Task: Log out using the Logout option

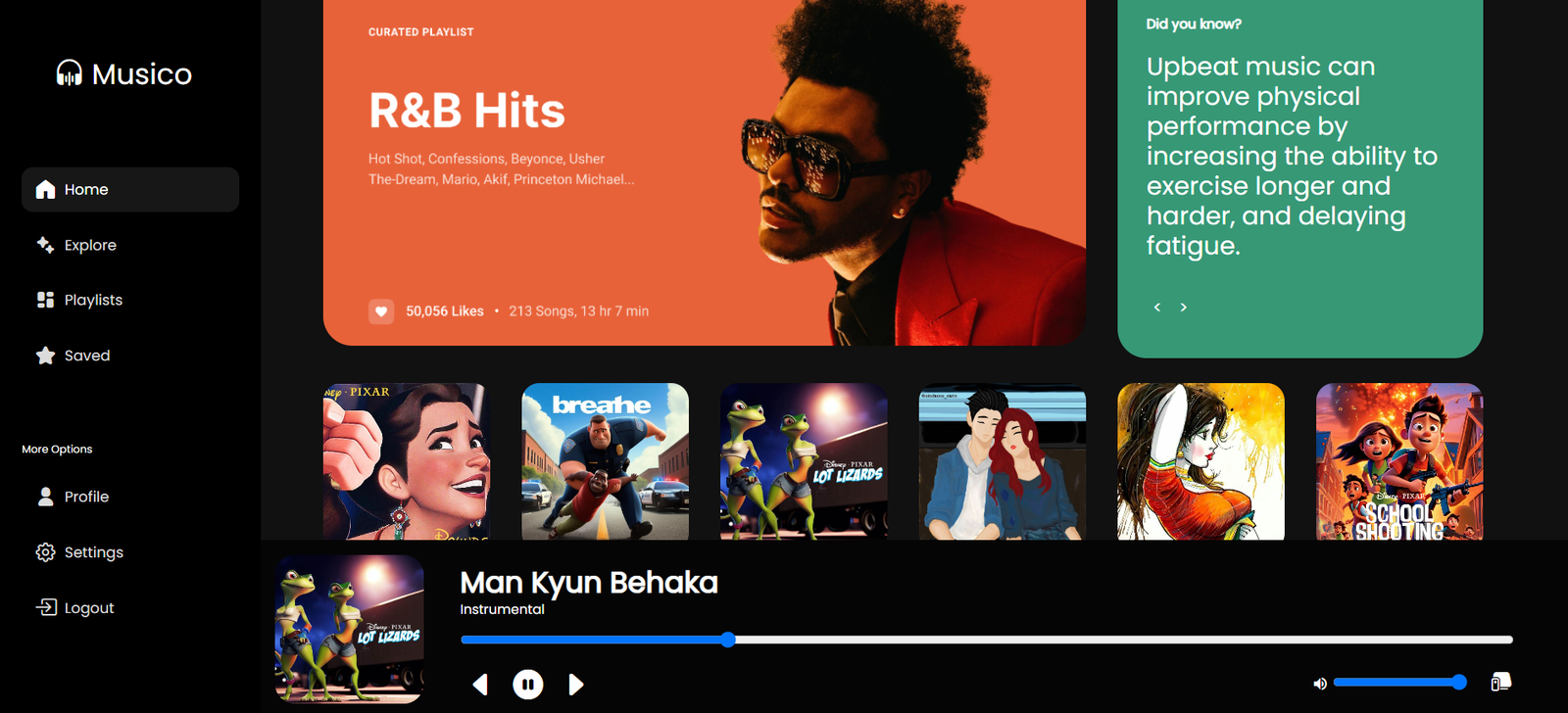Action: tap(130, 608)
